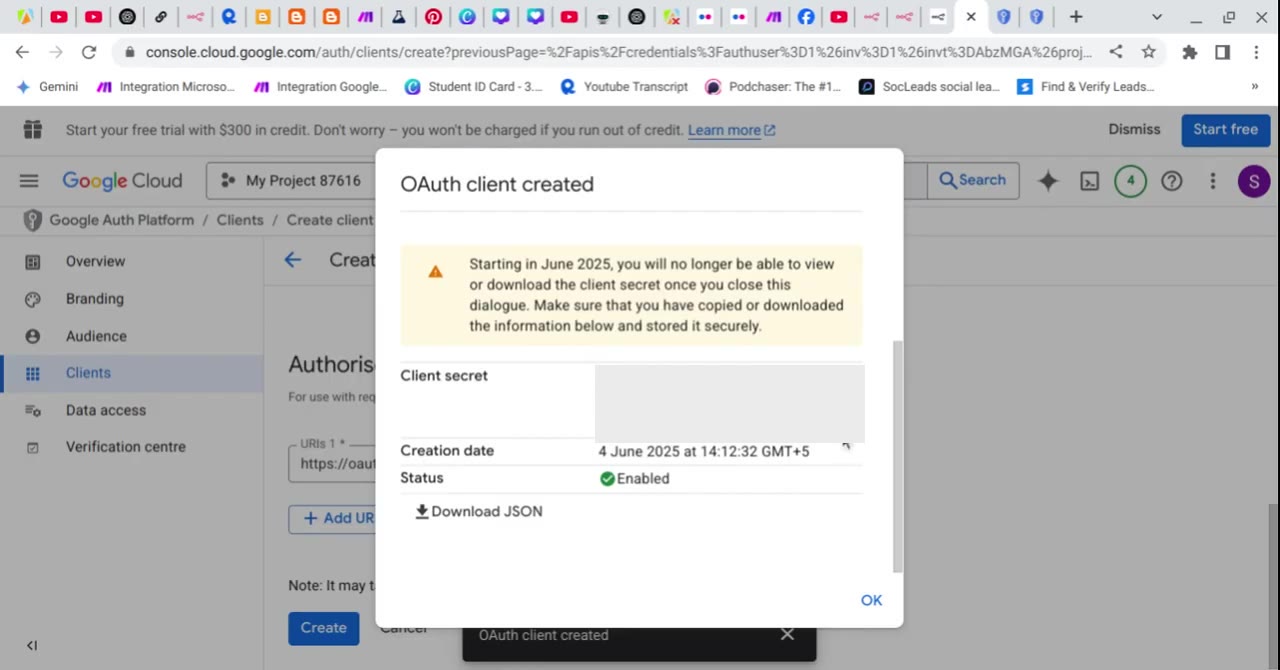Click the Overview sidebar icon

33,262
